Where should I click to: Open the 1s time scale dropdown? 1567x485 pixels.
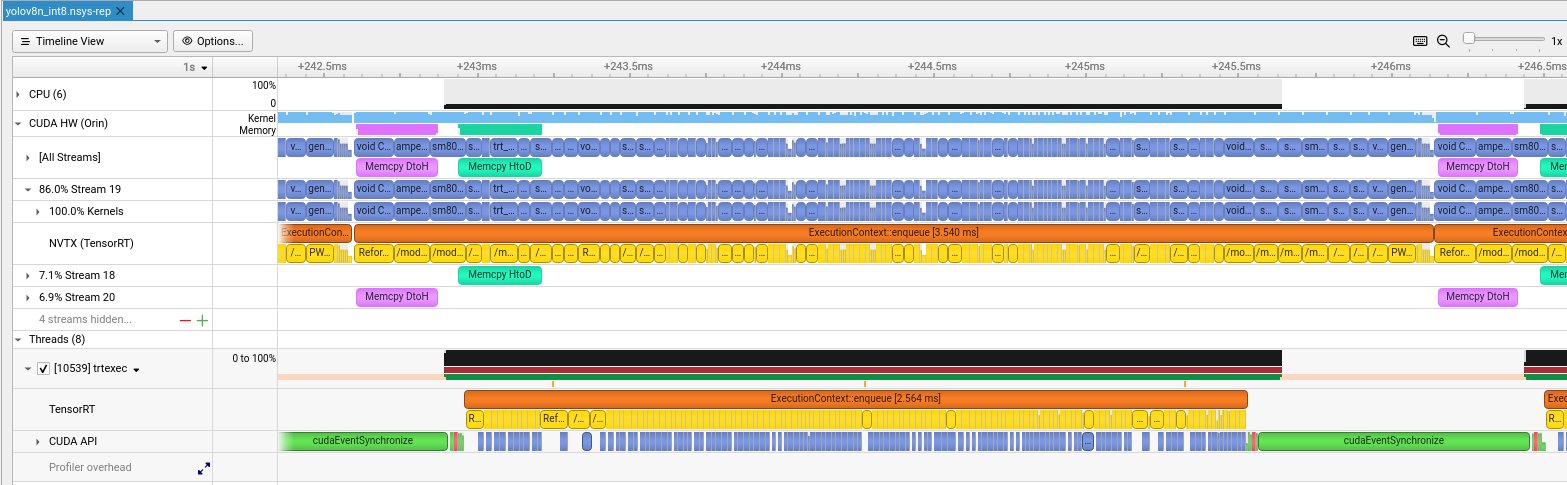[x=195, y=67]
